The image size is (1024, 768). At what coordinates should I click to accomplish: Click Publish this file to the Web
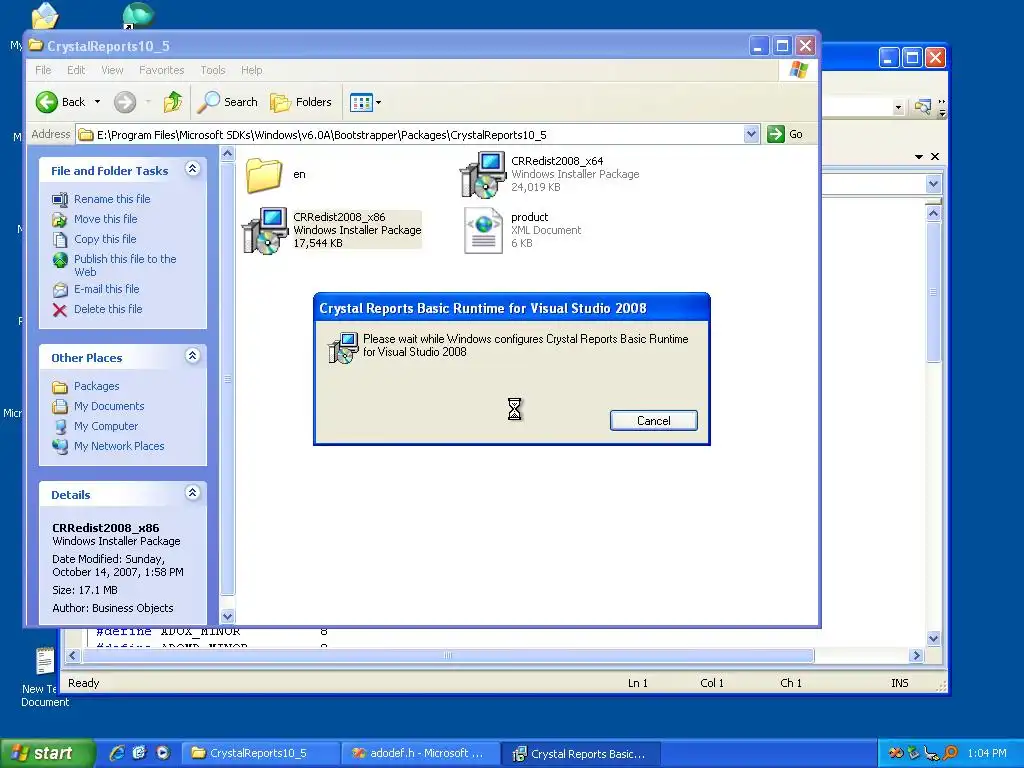pos(125,265)
